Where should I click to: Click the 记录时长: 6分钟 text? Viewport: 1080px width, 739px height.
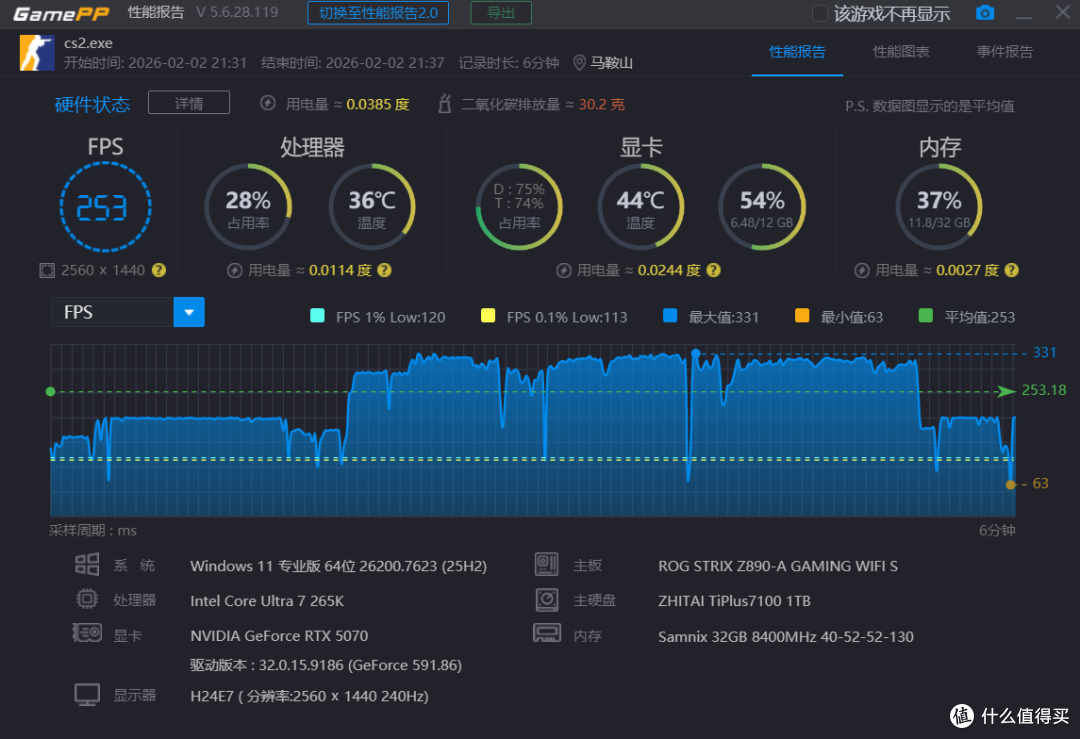(509, 63)
